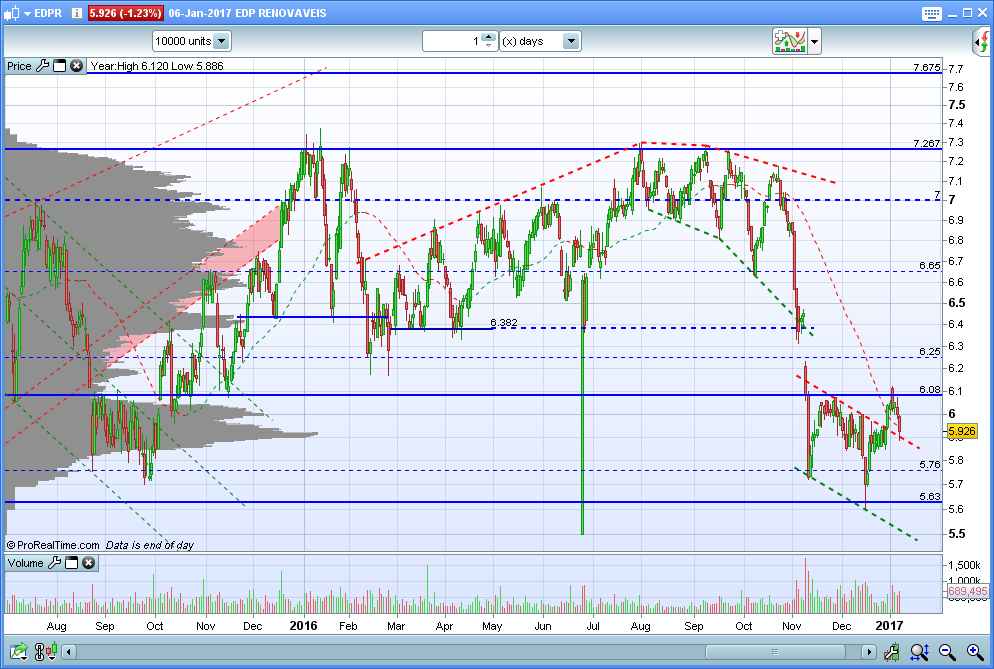Click the current price label 5.926
The height and width of the screenshot is (669, 994).
(962, 431)
